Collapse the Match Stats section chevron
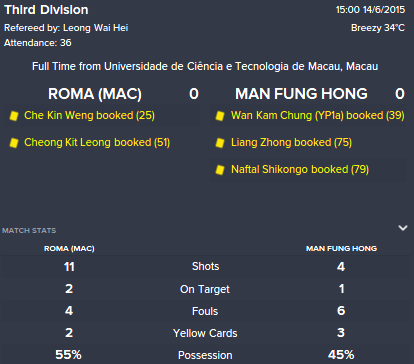This screenshot has width=414, height=364. 403,228
